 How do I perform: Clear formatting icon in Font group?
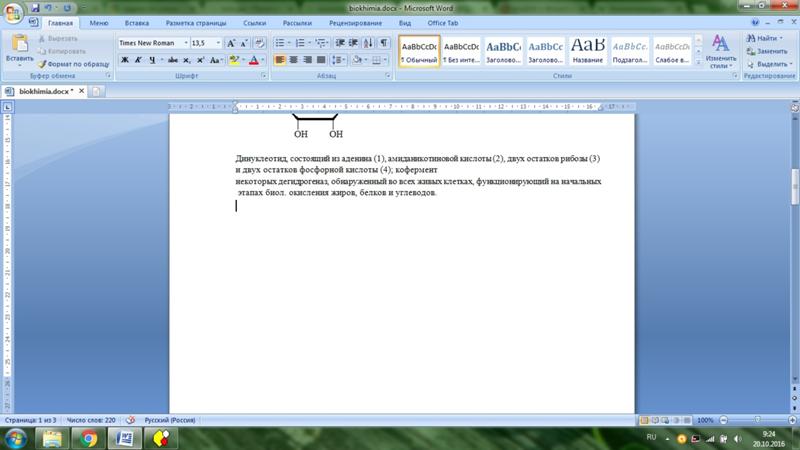(x=260, y=43)
